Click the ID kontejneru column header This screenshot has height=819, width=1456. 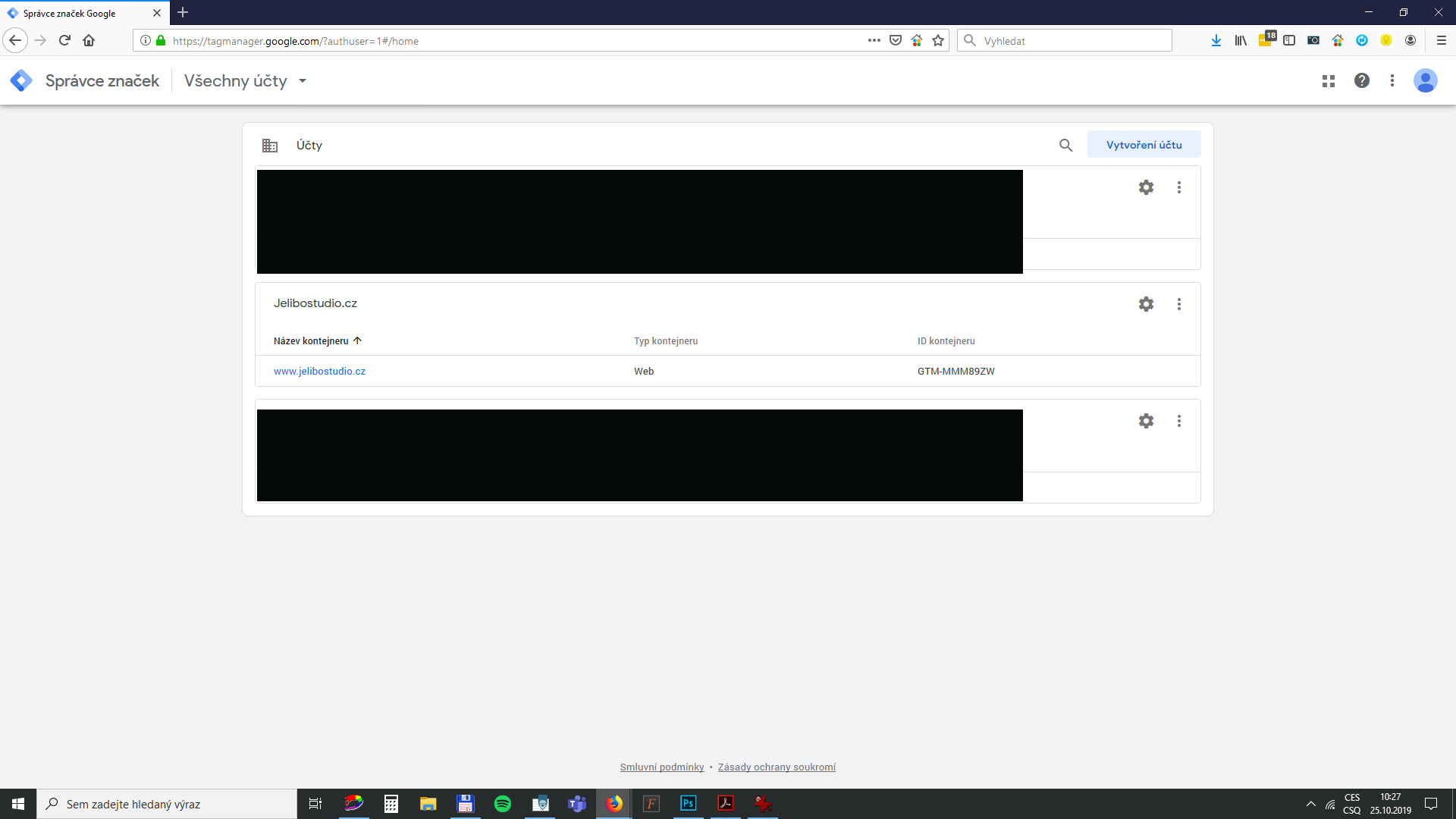[946, 340]
